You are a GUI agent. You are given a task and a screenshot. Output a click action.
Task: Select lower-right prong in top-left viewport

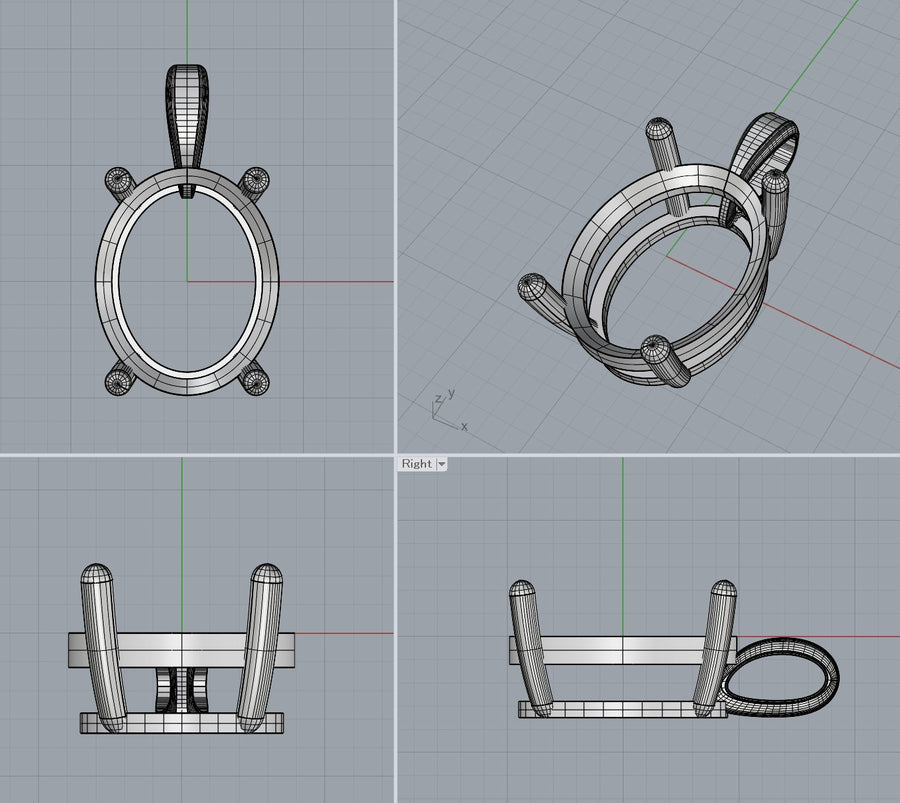(x=256, y=379)
